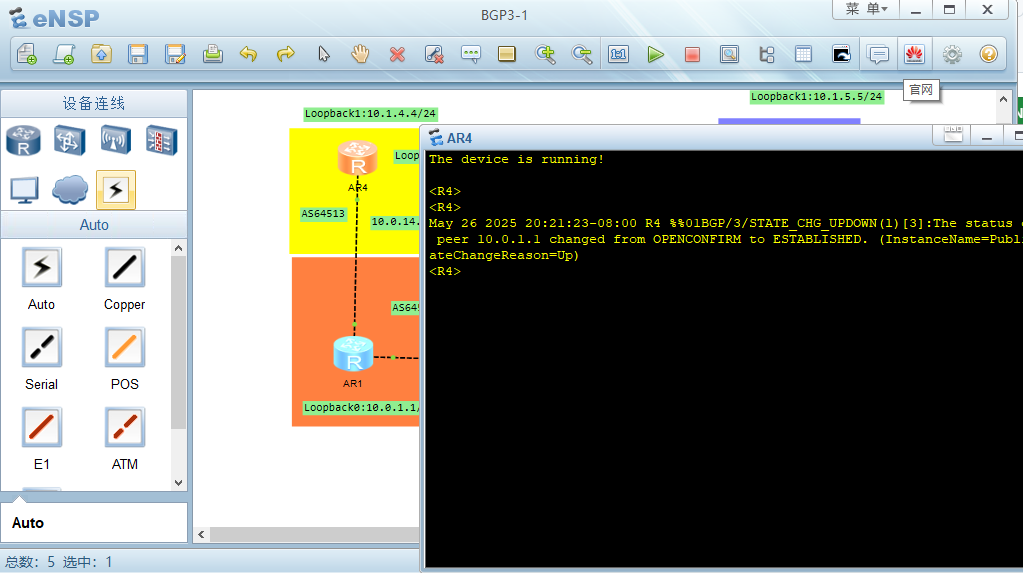Click the New Topology toolbar icon
This screenshot has width=1023, height=573.
click(x=27, y=54)
